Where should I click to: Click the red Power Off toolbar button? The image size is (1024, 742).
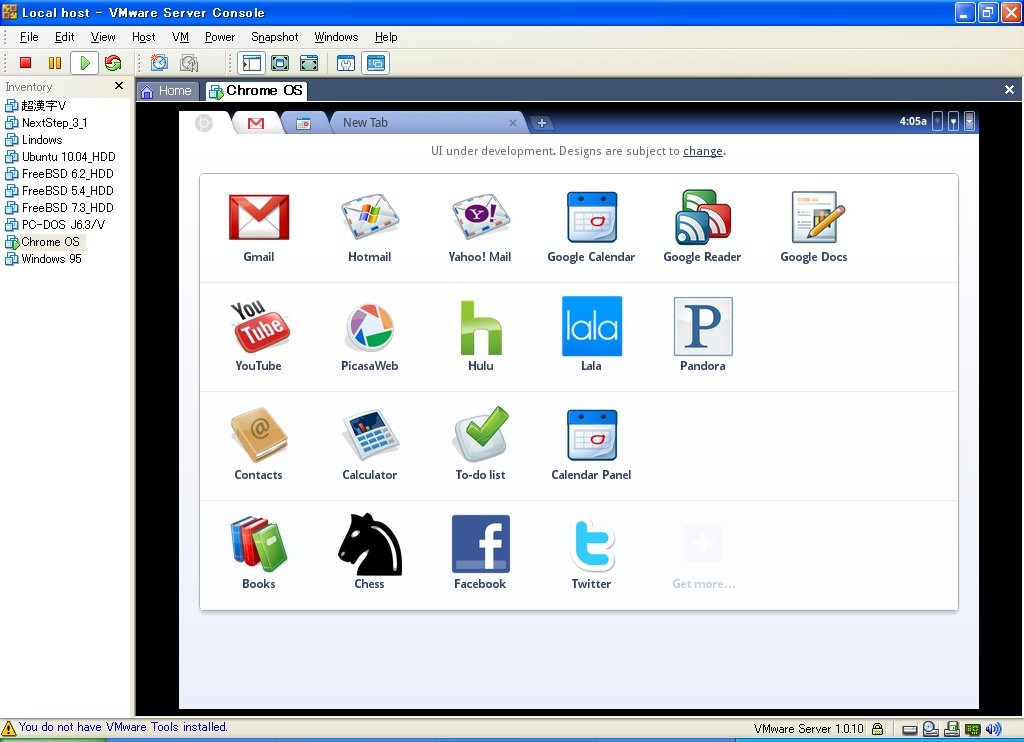click(x=25, y=63)
